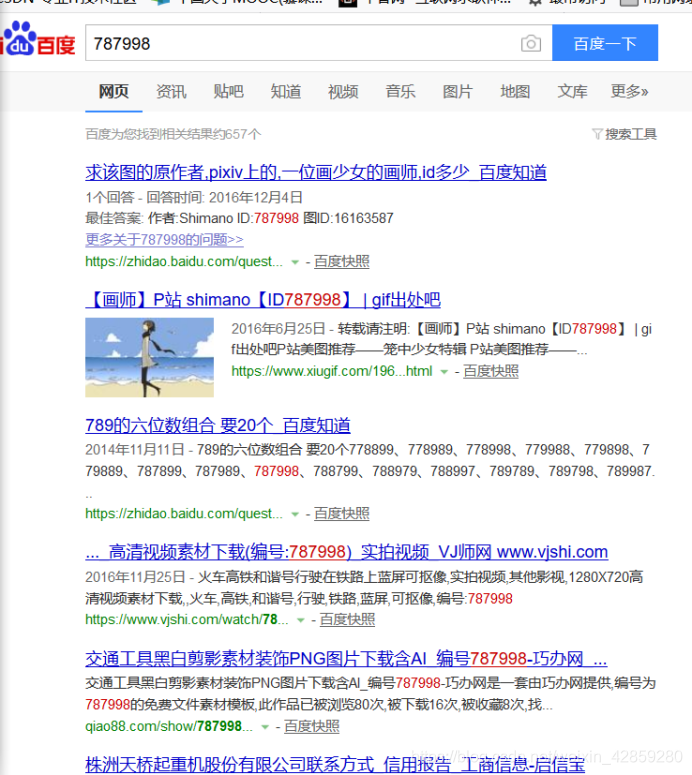Click the 搜索工具 filter icon

pyautogui.click(x=597, y=134)
